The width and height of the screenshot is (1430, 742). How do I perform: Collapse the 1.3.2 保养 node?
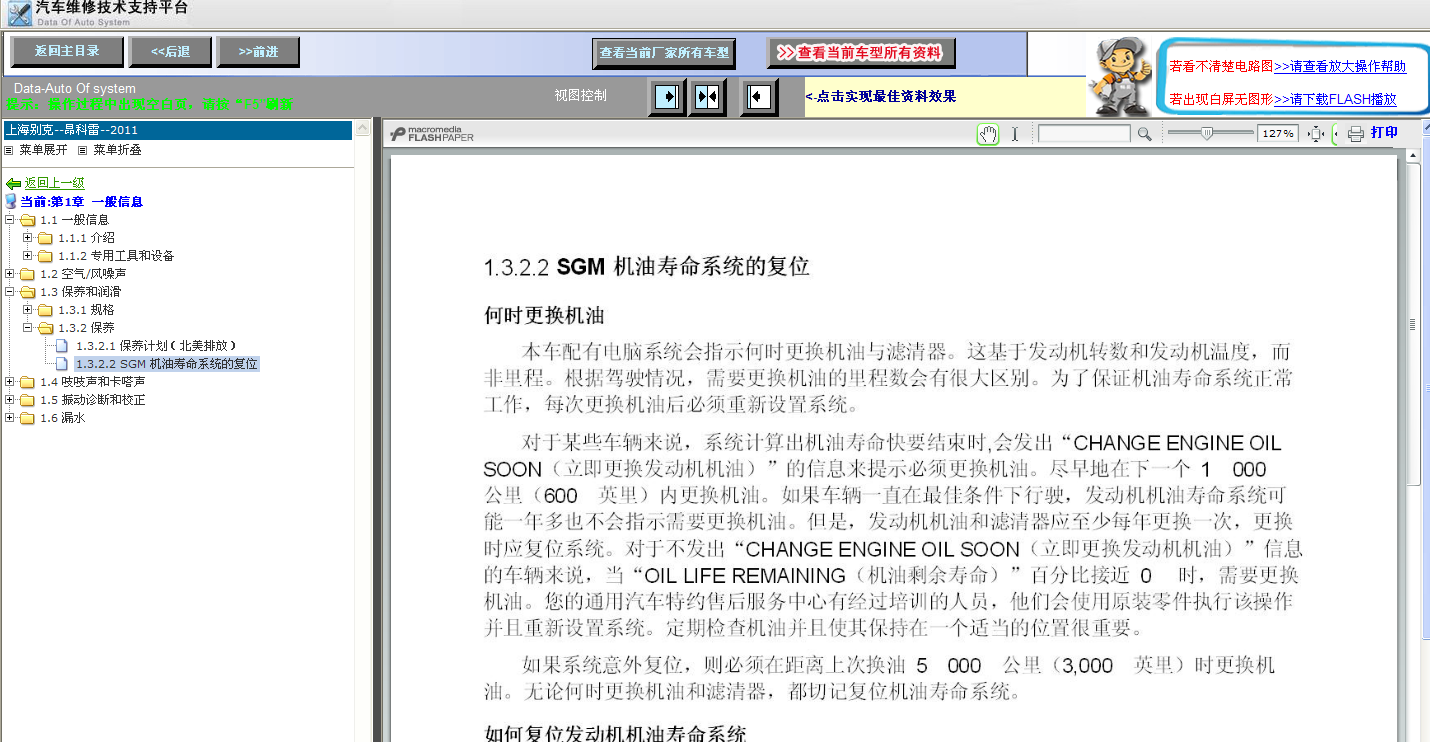(28, 328)
